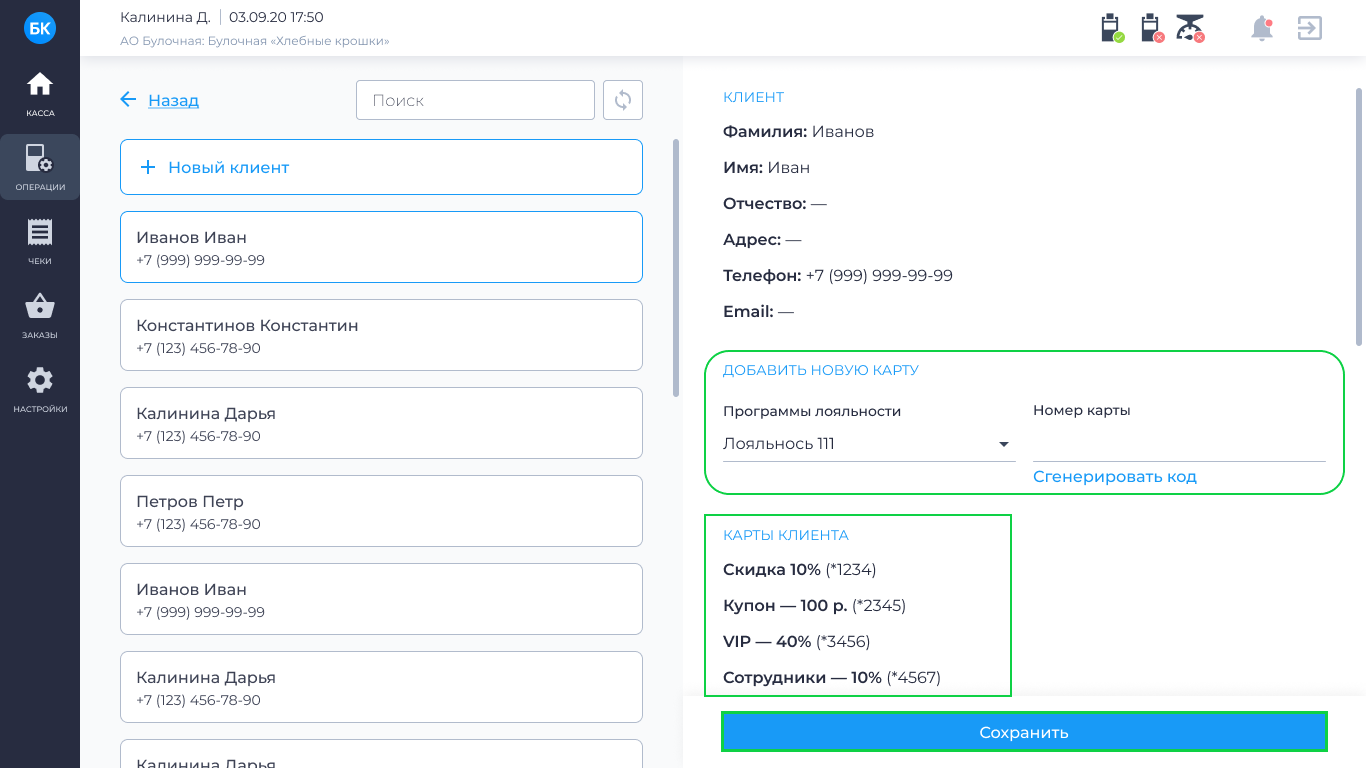Click the Номер карты input field

1179,444
